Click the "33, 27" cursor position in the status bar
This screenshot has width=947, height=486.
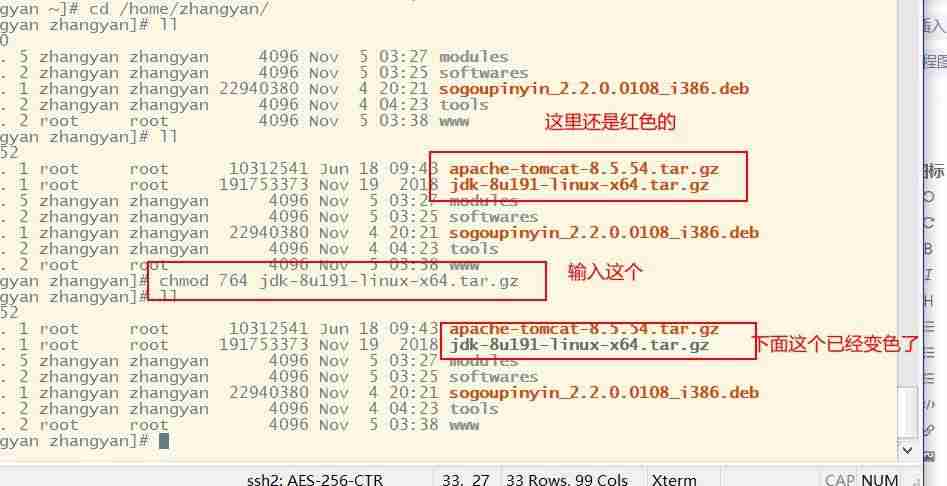(466, 481)
